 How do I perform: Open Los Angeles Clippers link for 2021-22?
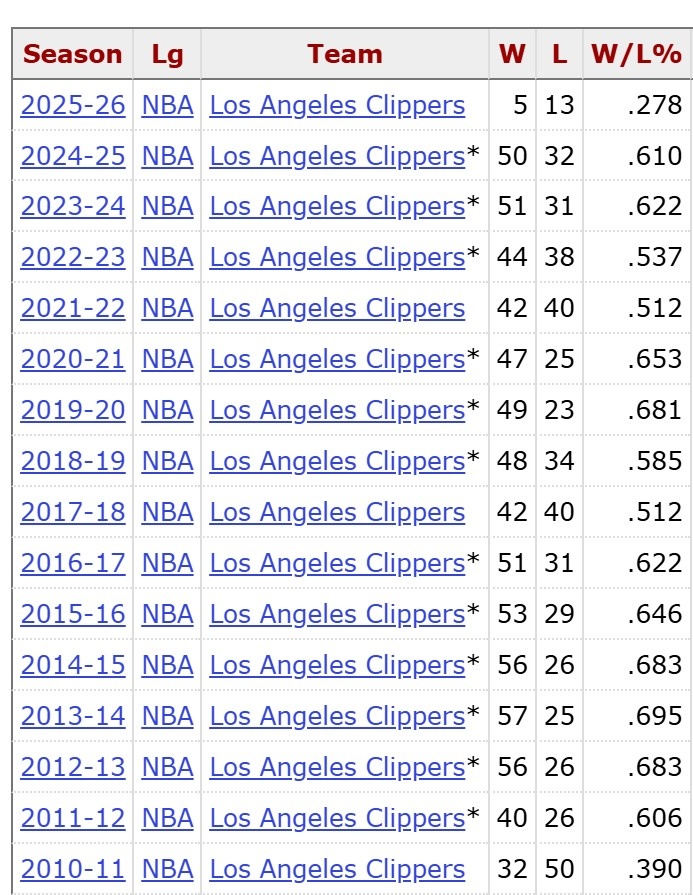click(x=337, y=308)
